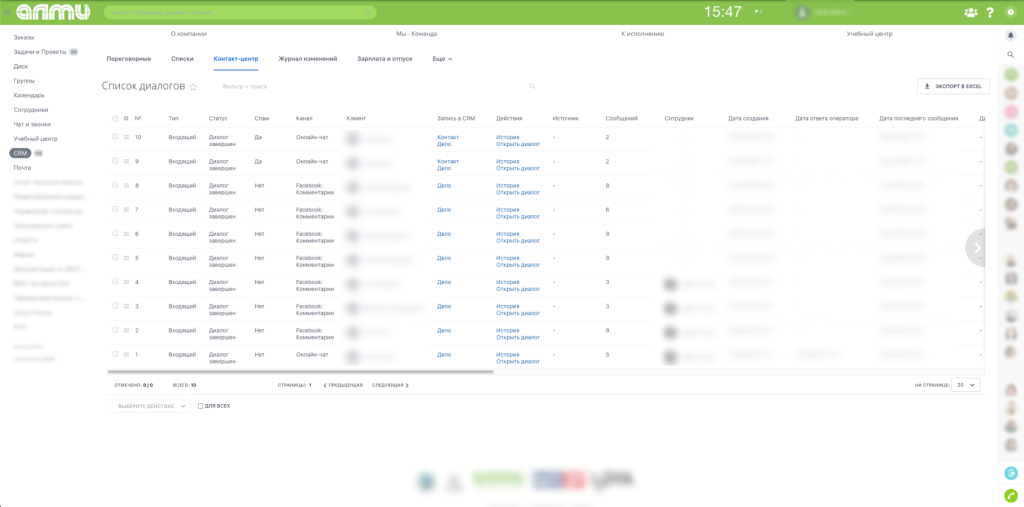Expand the Еще dropdown tab
The width and height of the screenshot is (1024, 507).
point(442,59)
